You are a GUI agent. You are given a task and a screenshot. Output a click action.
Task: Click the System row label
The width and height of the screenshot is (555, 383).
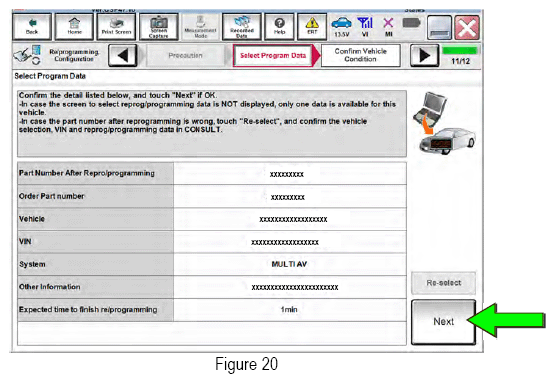32,264
